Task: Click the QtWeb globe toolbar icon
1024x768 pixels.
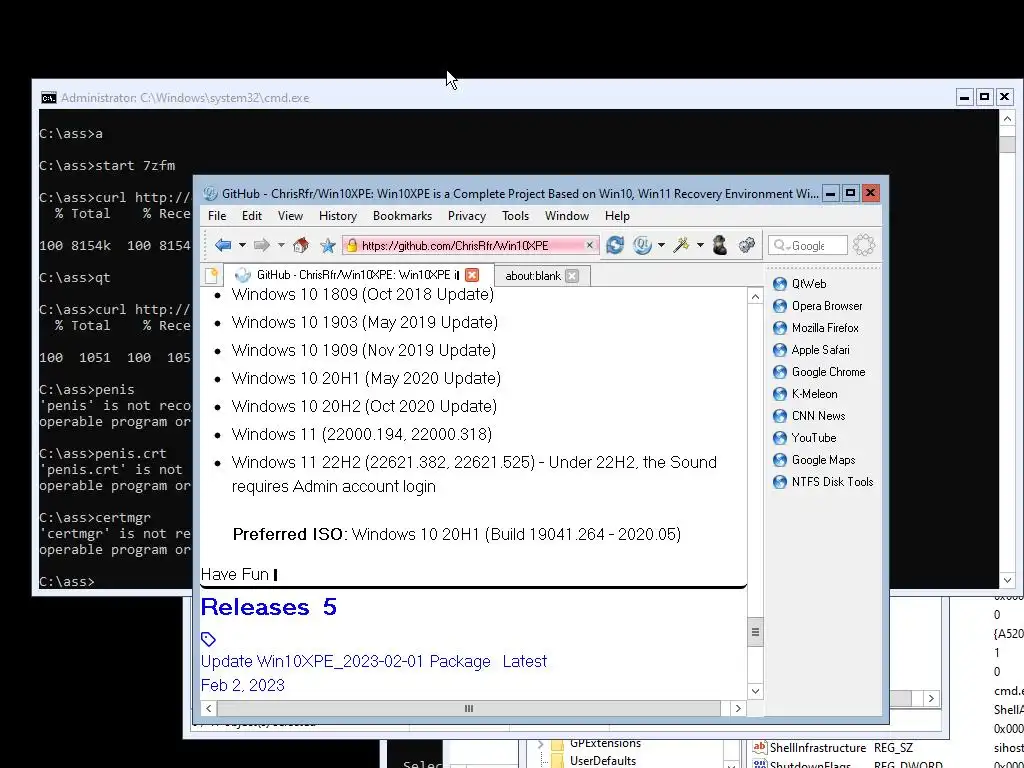Action: 643,246
